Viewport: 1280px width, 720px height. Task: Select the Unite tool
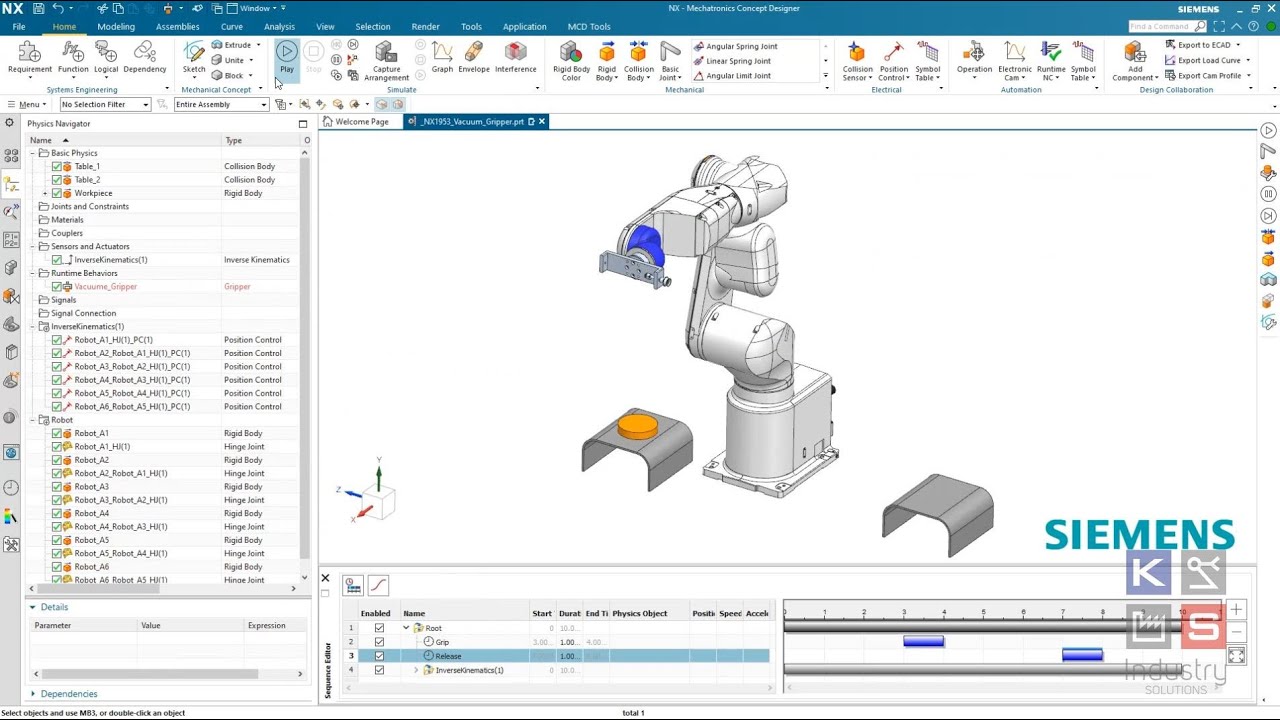(228, 60)
